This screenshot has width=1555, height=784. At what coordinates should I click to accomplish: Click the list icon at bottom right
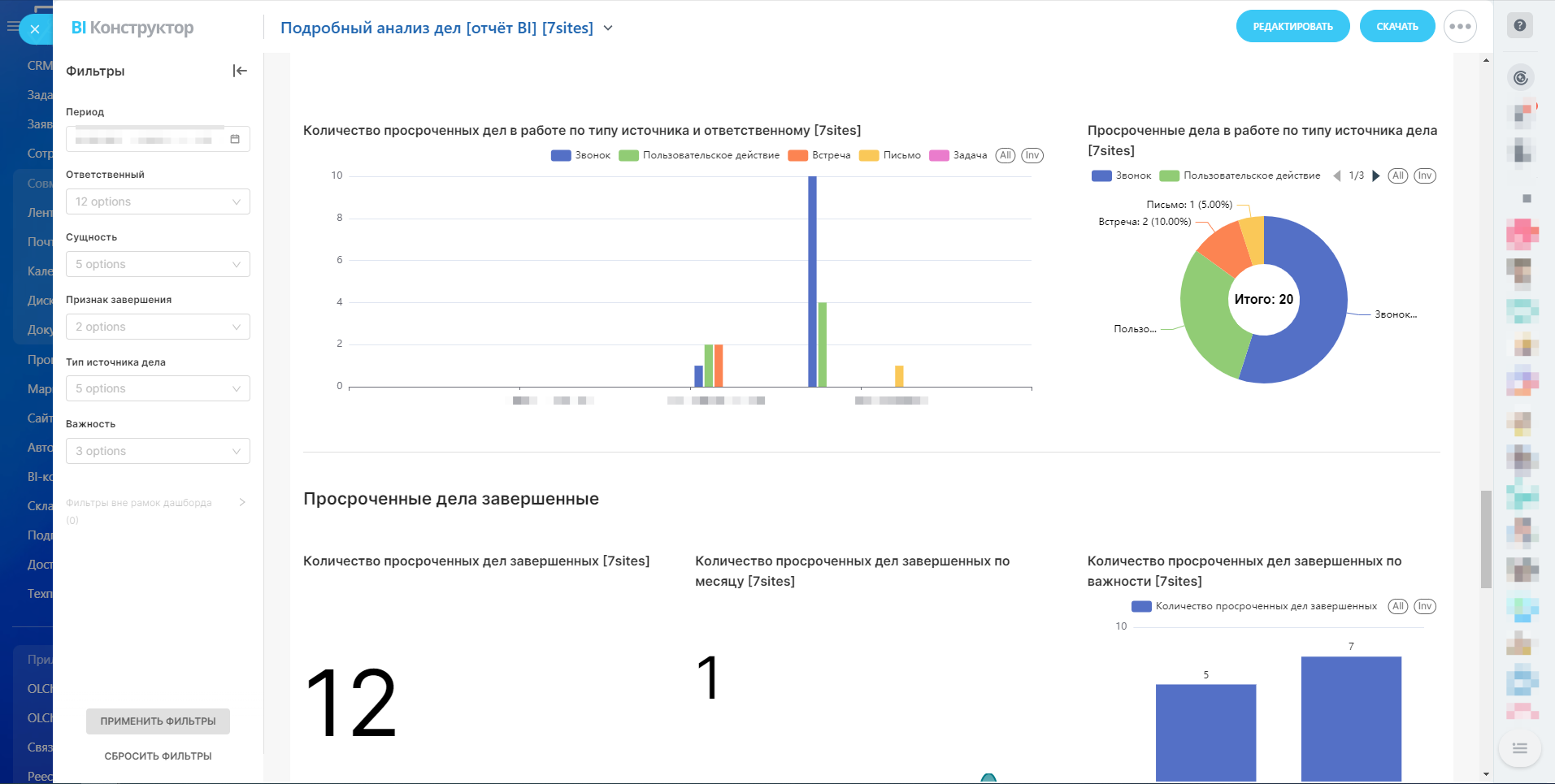(x=1519, y=748)
